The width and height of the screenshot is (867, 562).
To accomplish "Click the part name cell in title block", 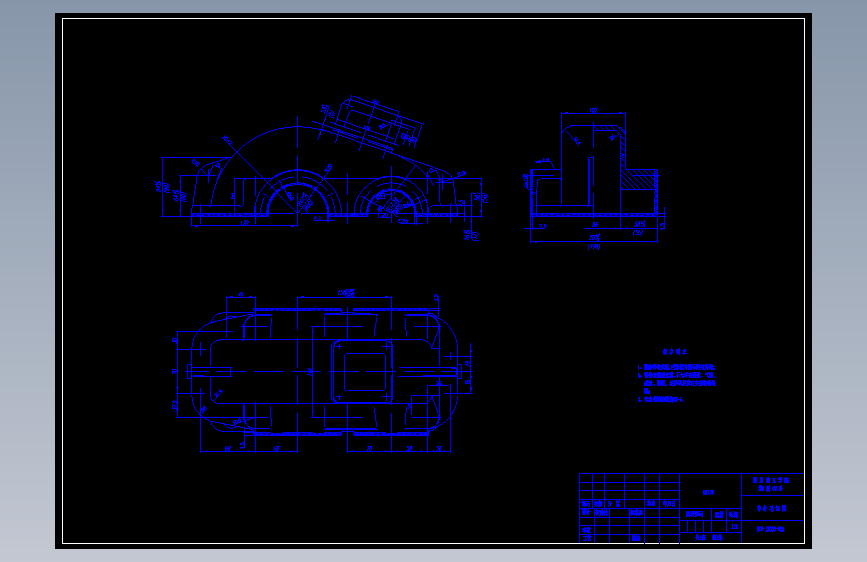I will tap(772, 508).
